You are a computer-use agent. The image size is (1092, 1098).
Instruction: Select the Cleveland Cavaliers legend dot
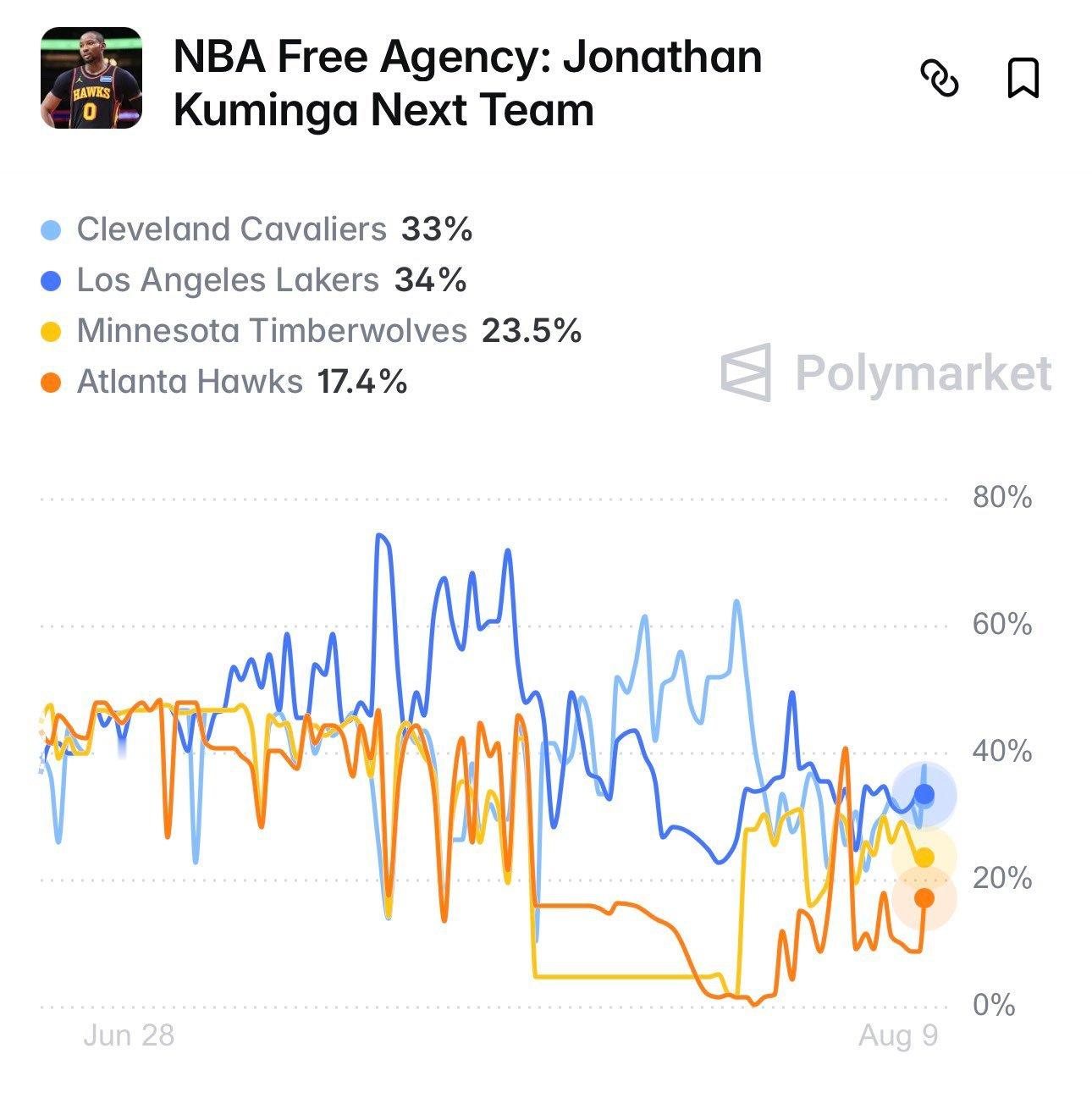coord(52,229)
